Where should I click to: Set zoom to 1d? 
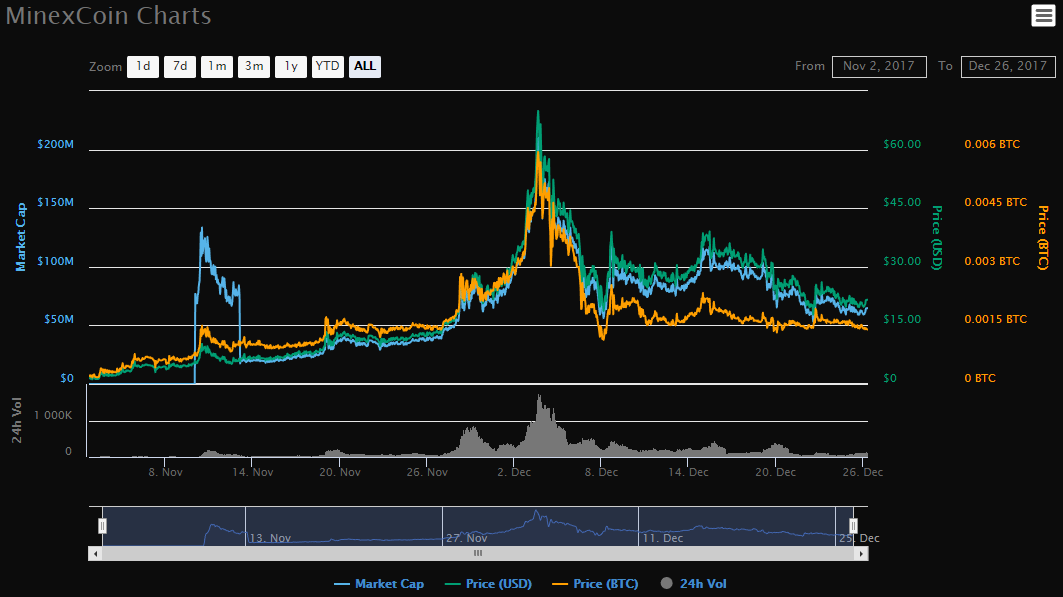(x=143, y=66)
